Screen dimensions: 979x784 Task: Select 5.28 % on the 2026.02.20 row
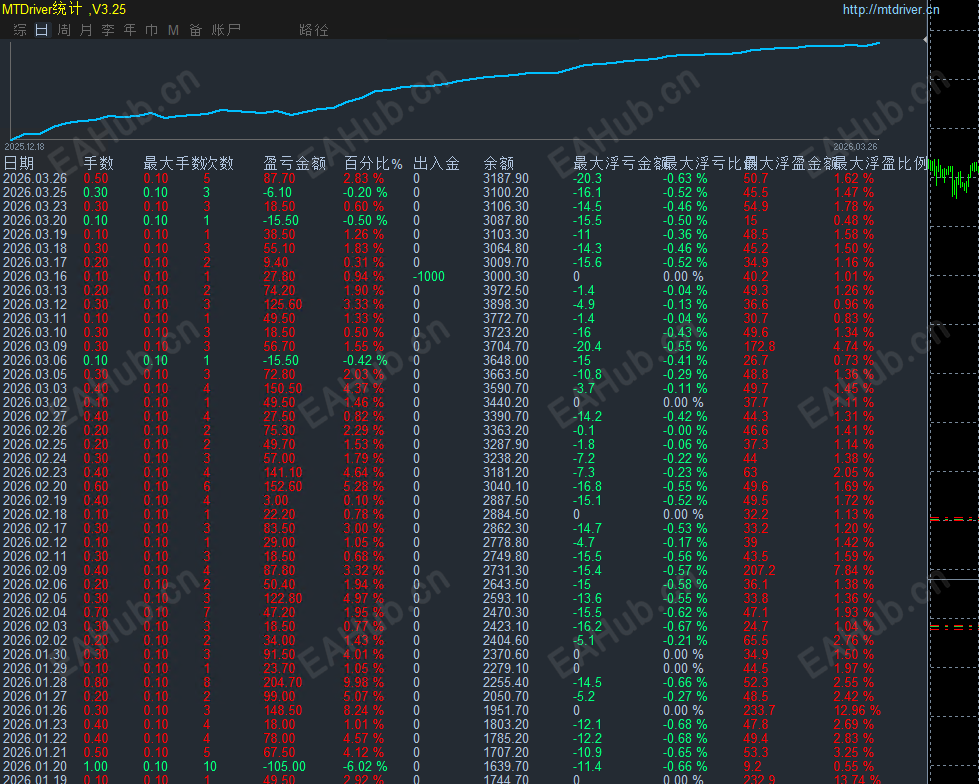(x=364, y=486)
